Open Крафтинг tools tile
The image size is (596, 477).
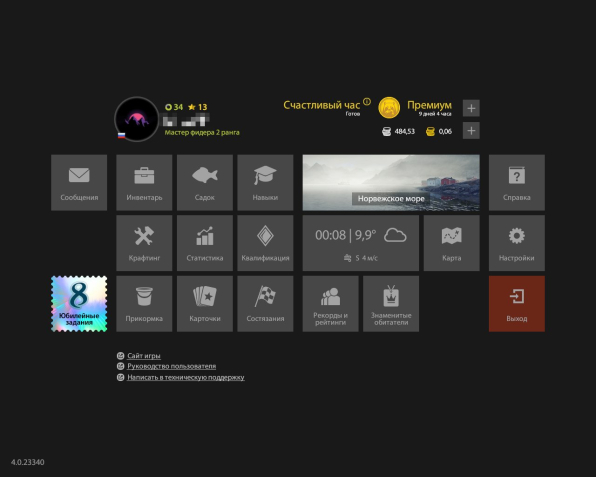[x=144, y=243]
